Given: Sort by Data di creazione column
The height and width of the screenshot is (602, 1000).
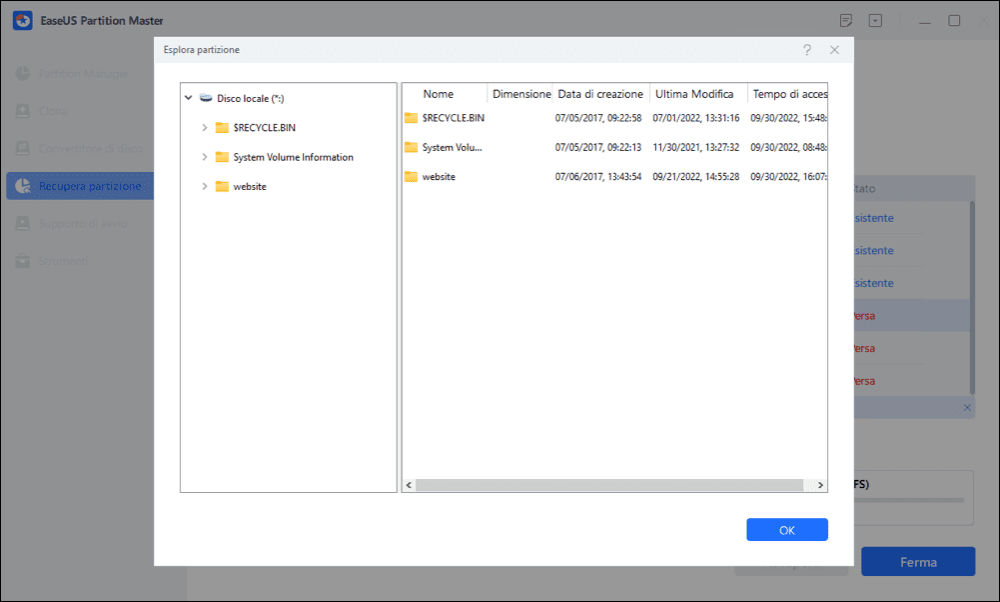Looking at the screenshot, I should [x=600, y=94].
